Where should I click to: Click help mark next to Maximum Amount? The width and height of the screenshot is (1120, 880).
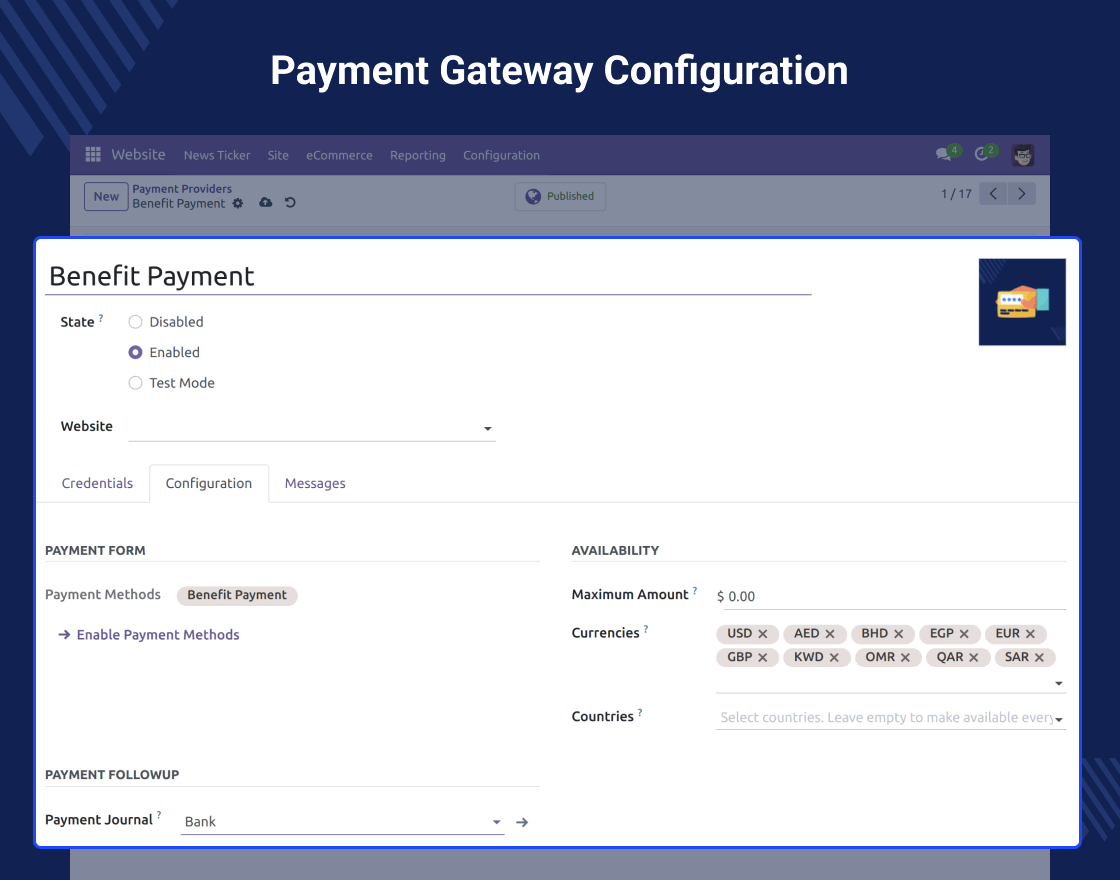(695, 591)
